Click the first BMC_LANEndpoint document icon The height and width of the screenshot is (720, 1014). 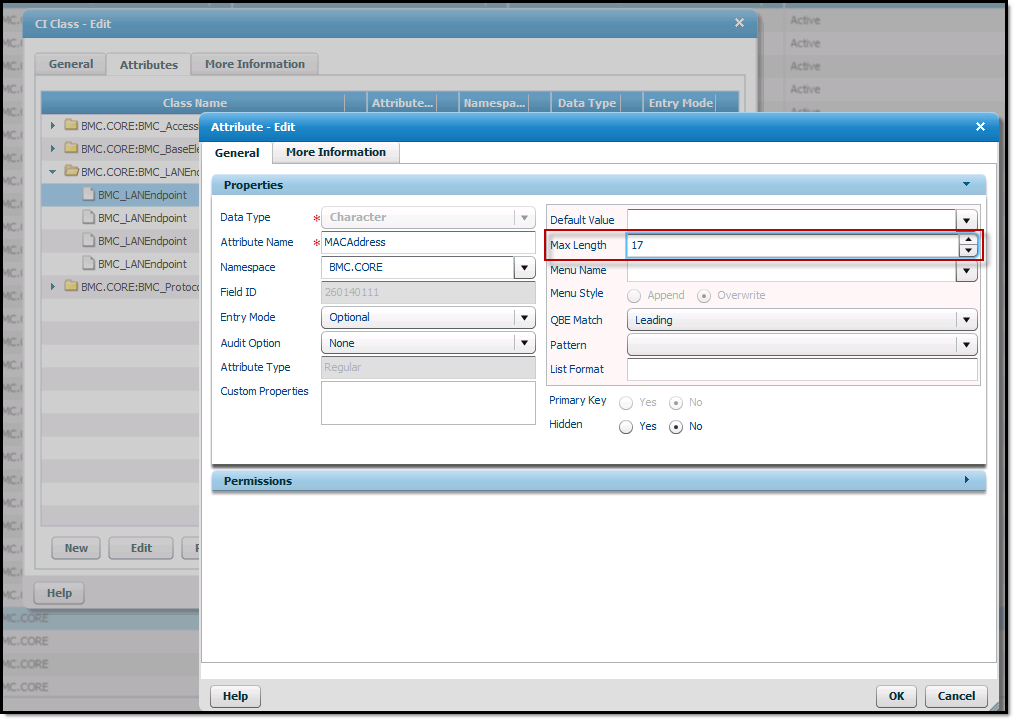click(x=88, y=195)
